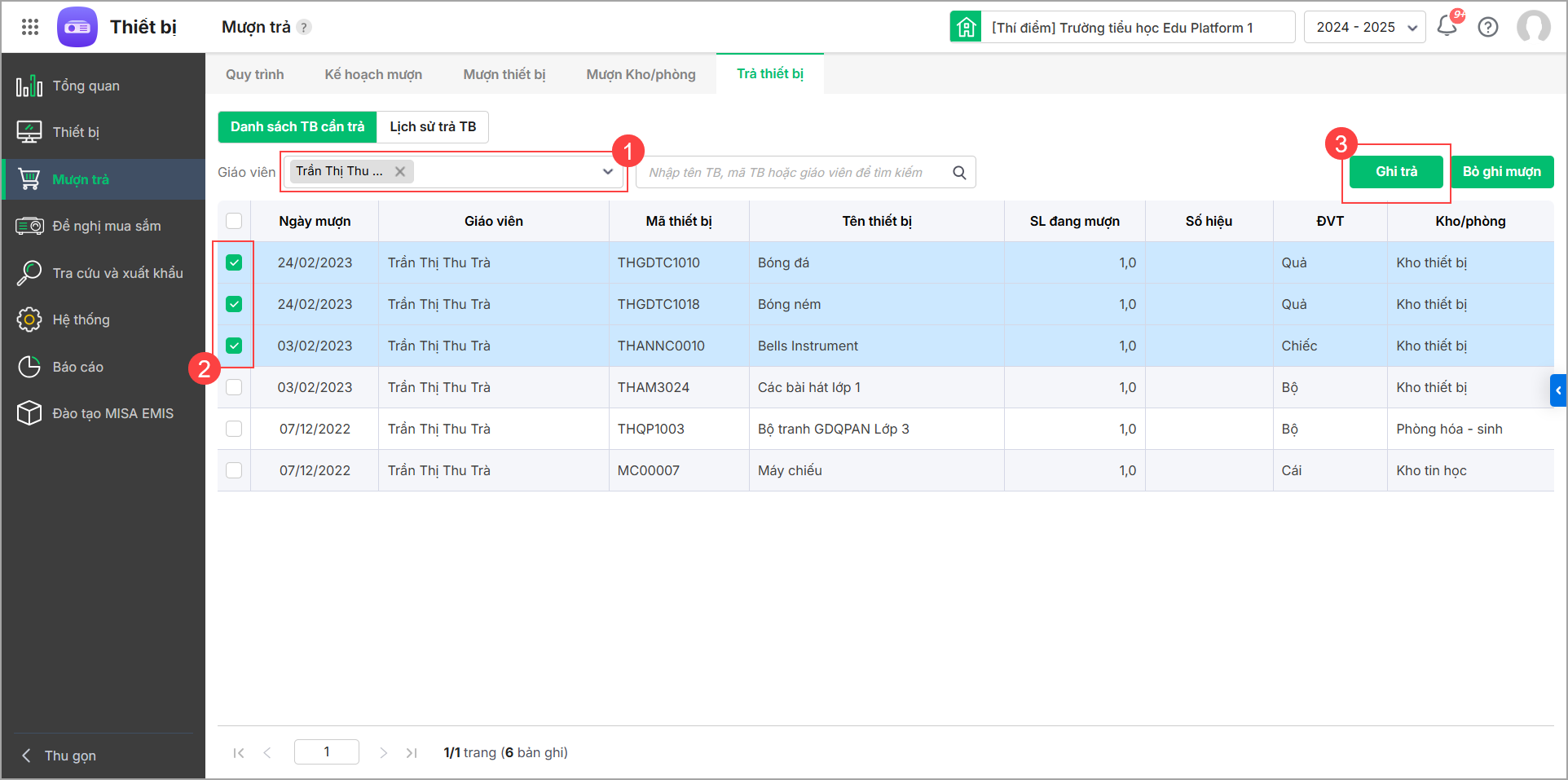Viewport: 1568px width, 780px height.
Task: Show Danh sách TB cần trả
Action: pos(297,126)
